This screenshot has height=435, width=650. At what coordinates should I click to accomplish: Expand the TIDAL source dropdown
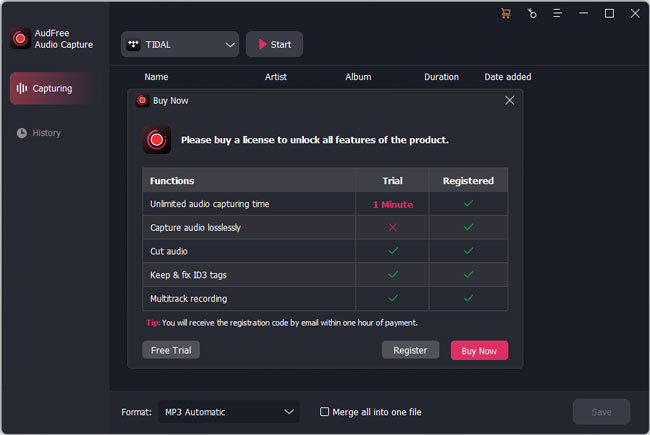pyautogui.click(x=180, y=44)
